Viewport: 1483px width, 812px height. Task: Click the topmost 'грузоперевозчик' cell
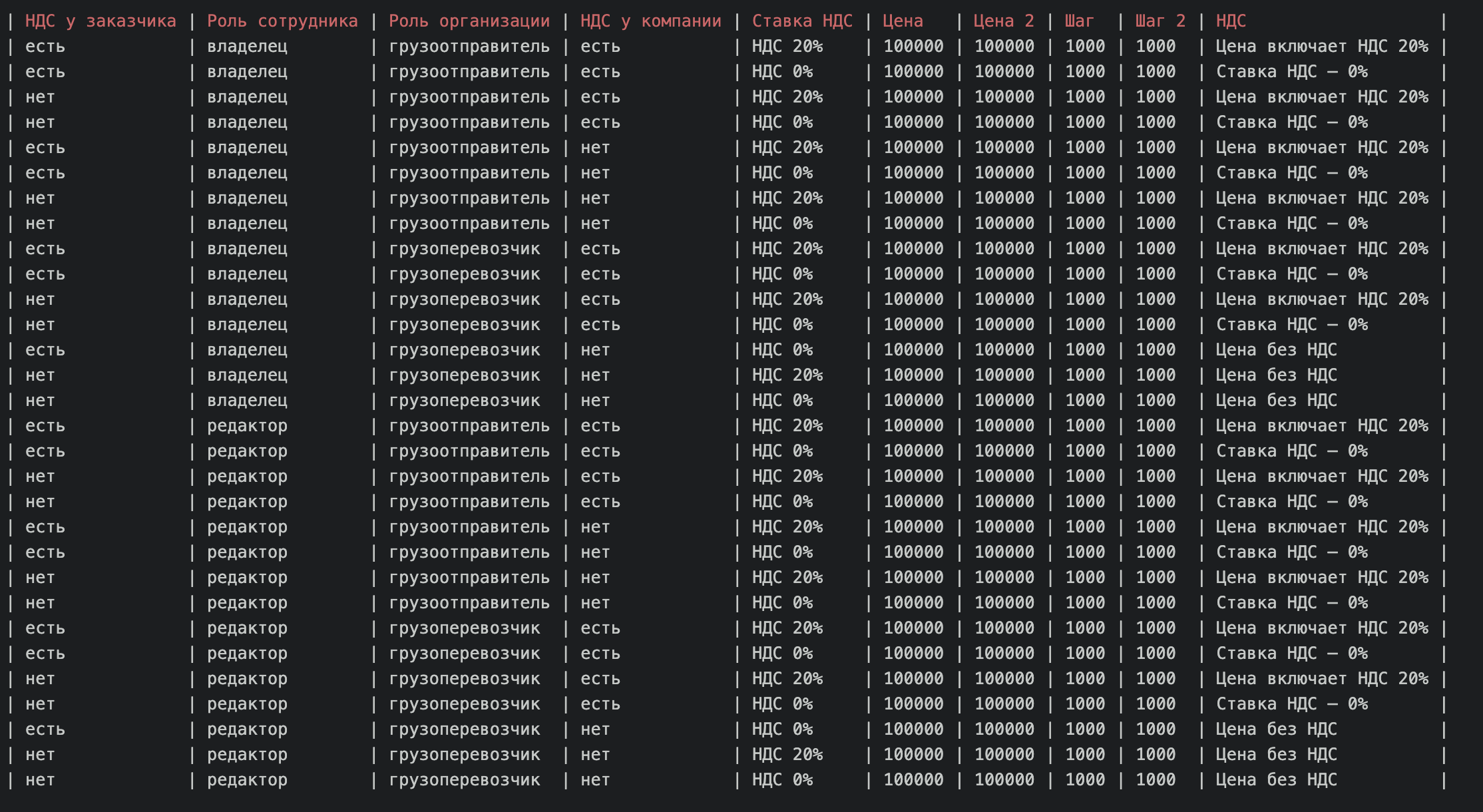(x=465, y=249)
